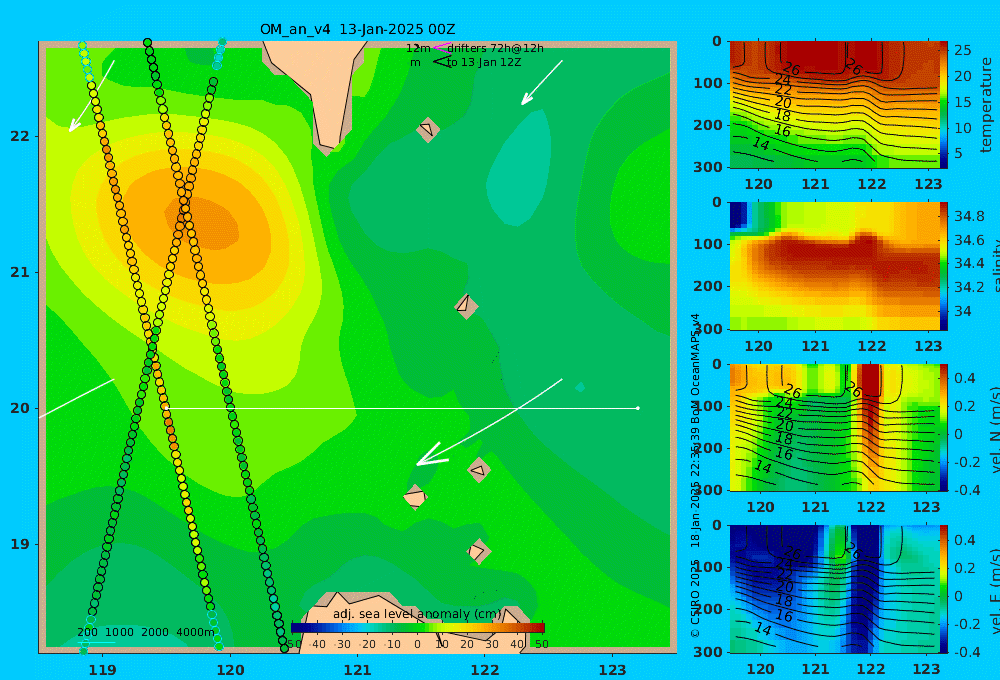Click latitude label 21 on the main map
The height and width of the screenshot is (680, 1000).
click(20, 272)
